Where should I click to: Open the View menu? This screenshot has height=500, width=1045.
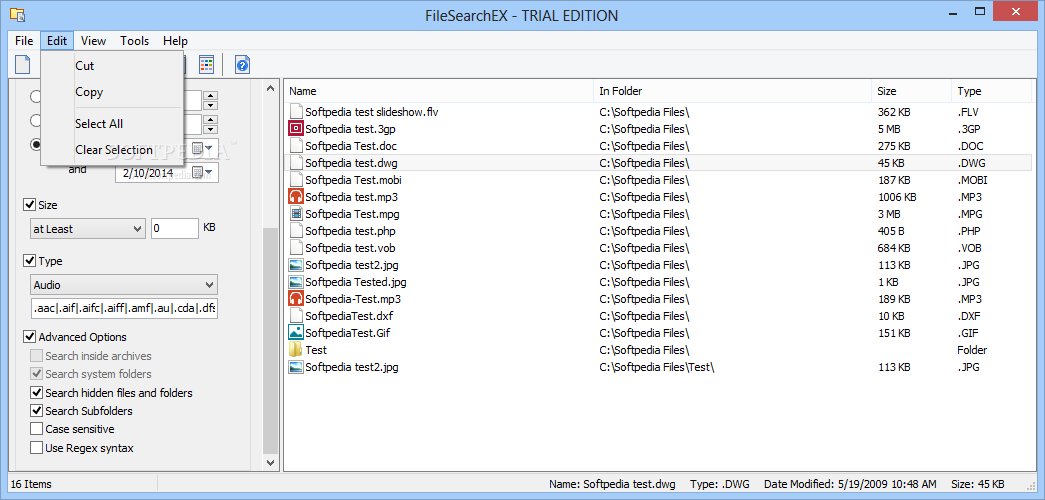pos(93,41)
